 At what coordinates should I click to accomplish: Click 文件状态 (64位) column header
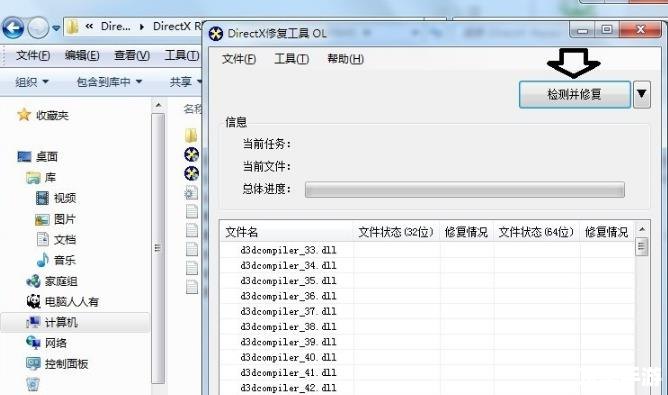pos(536,232)
